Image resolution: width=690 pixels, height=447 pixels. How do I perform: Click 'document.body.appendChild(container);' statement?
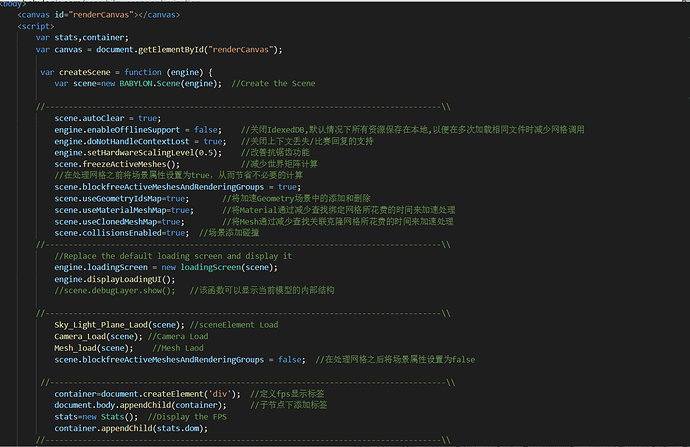140,405
